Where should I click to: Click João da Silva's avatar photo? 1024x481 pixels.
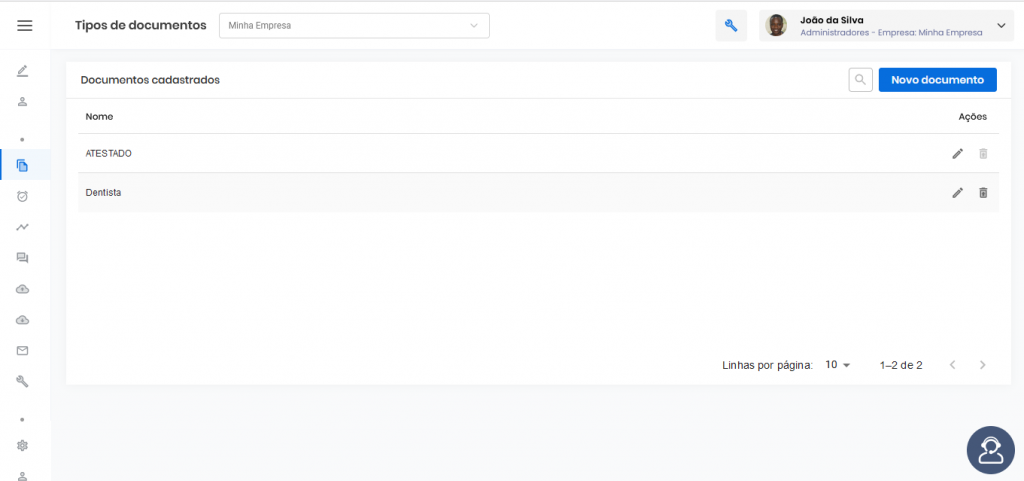[x=776, y=25]
